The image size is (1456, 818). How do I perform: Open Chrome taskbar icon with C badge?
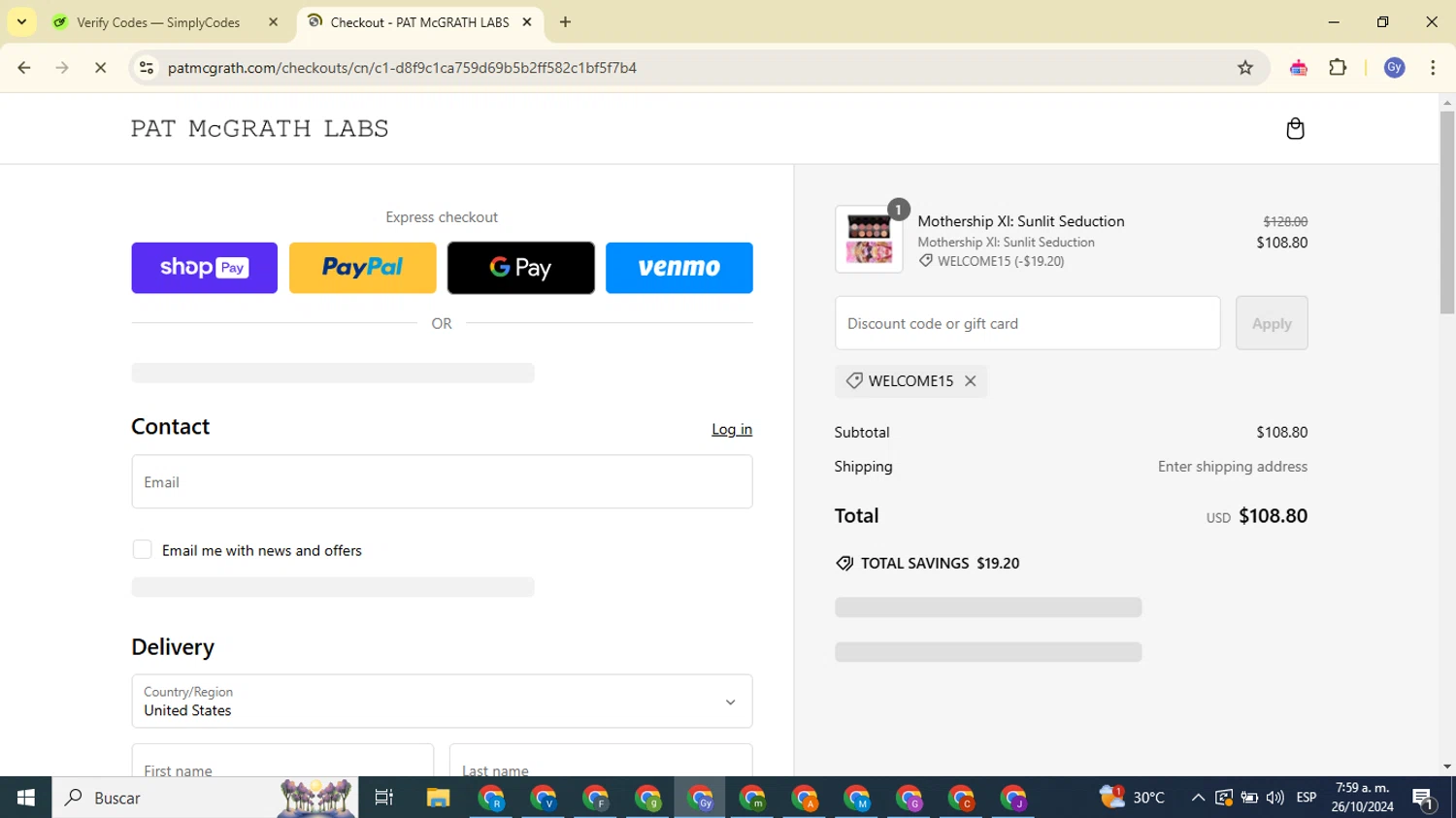tap(962, 798)
